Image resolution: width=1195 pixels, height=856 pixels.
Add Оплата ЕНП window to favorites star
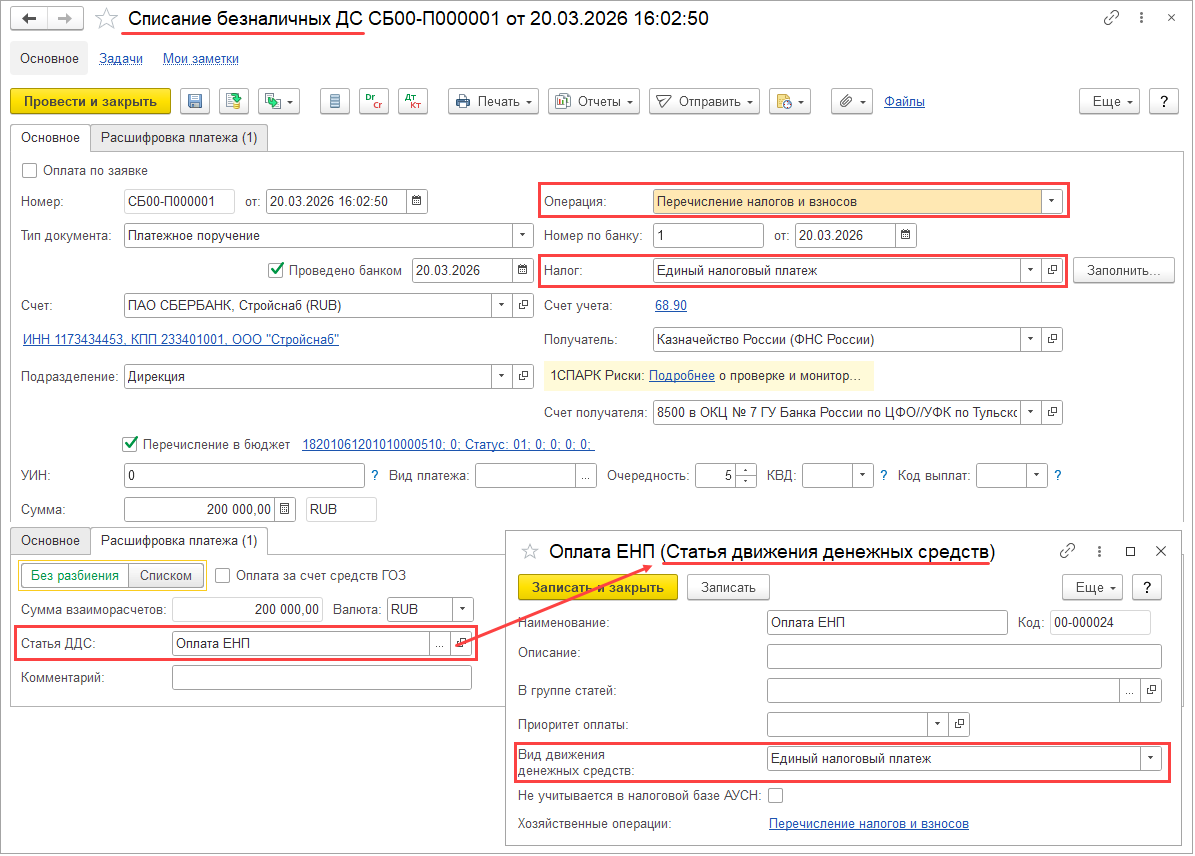point(530,551)
